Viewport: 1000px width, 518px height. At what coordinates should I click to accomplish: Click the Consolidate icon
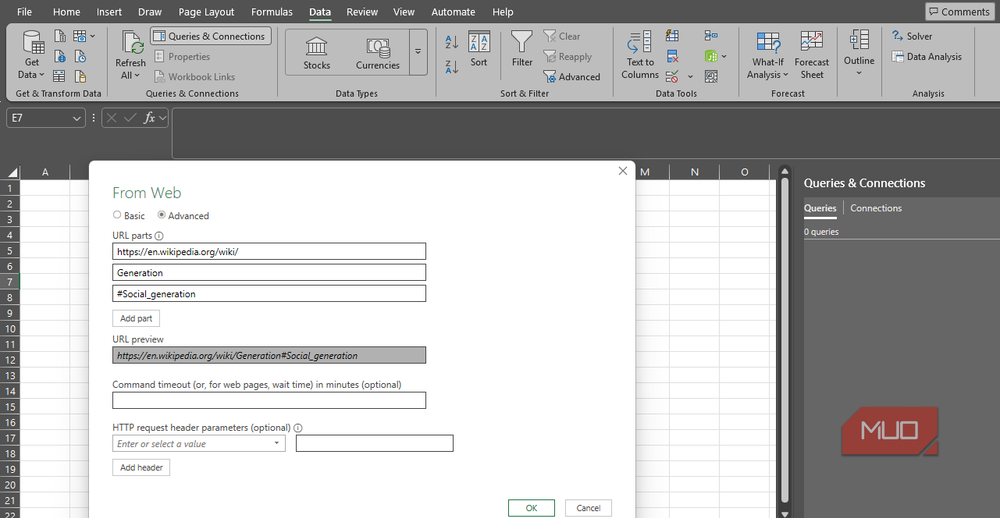[711, 36]
